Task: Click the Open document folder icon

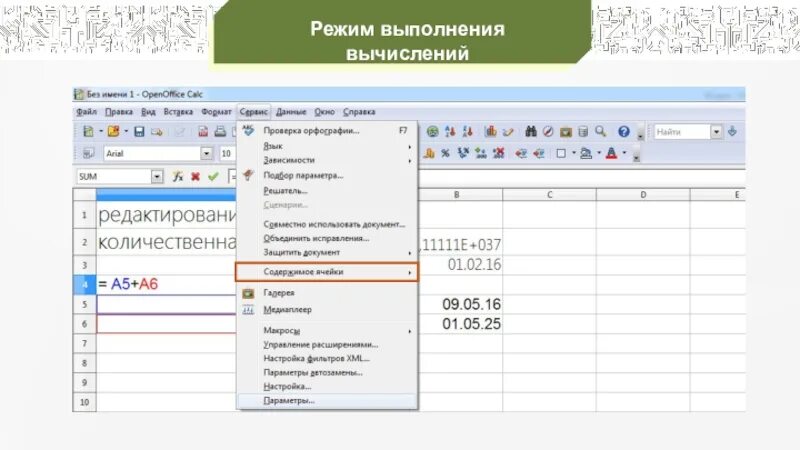Action: click(x=113, y=132)
